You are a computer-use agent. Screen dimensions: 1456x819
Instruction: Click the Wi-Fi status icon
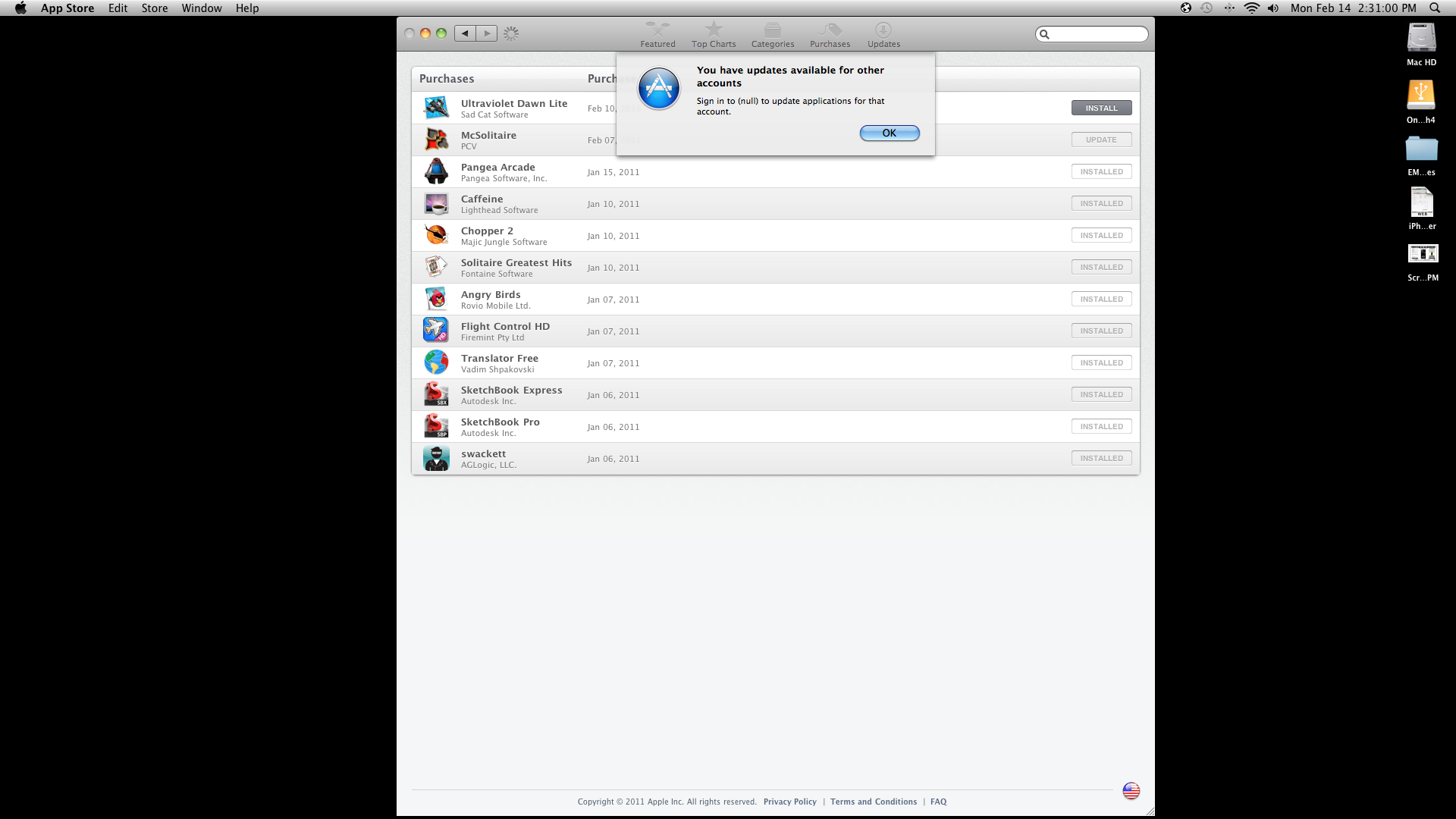tap(1251, 8)
